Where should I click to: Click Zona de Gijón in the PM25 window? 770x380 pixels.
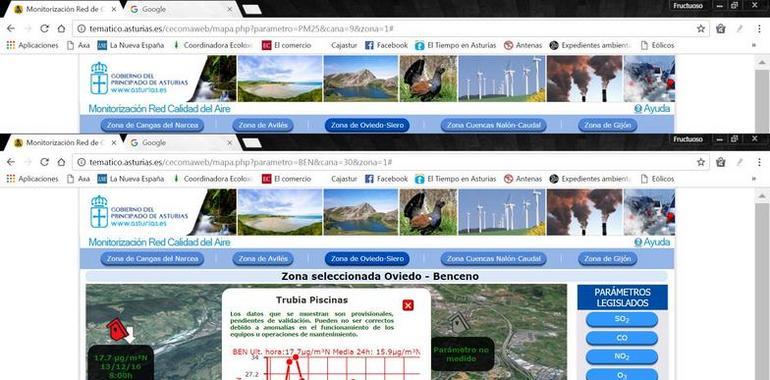(x=607, y=125)
